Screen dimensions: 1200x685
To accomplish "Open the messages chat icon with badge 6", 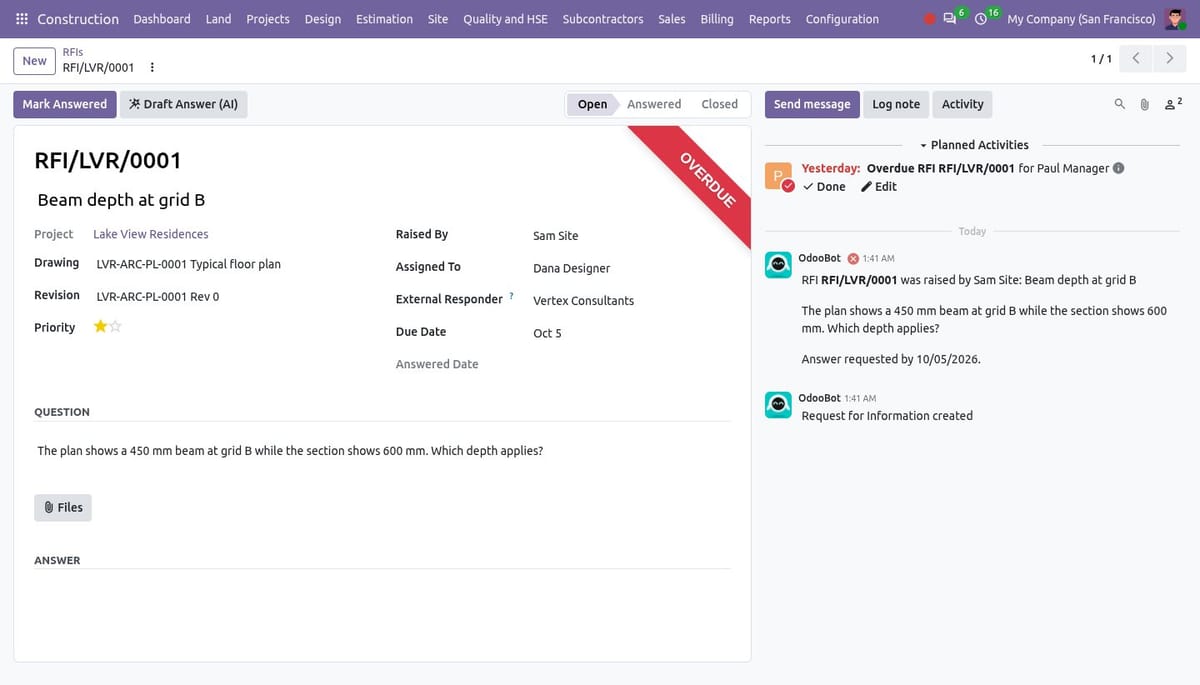I will click(950, 19).
